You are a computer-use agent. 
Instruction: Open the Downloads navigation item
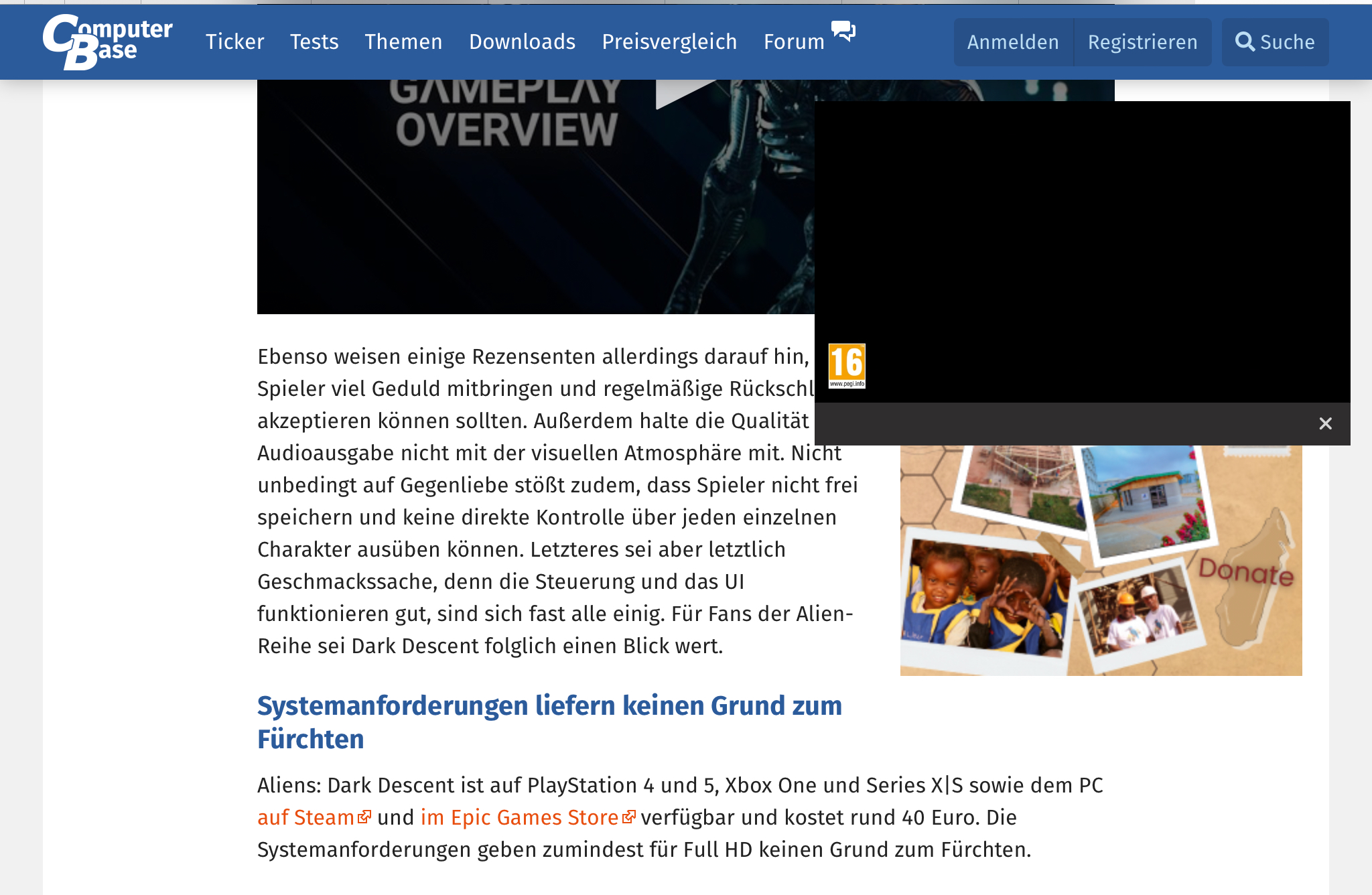point(522,42)
